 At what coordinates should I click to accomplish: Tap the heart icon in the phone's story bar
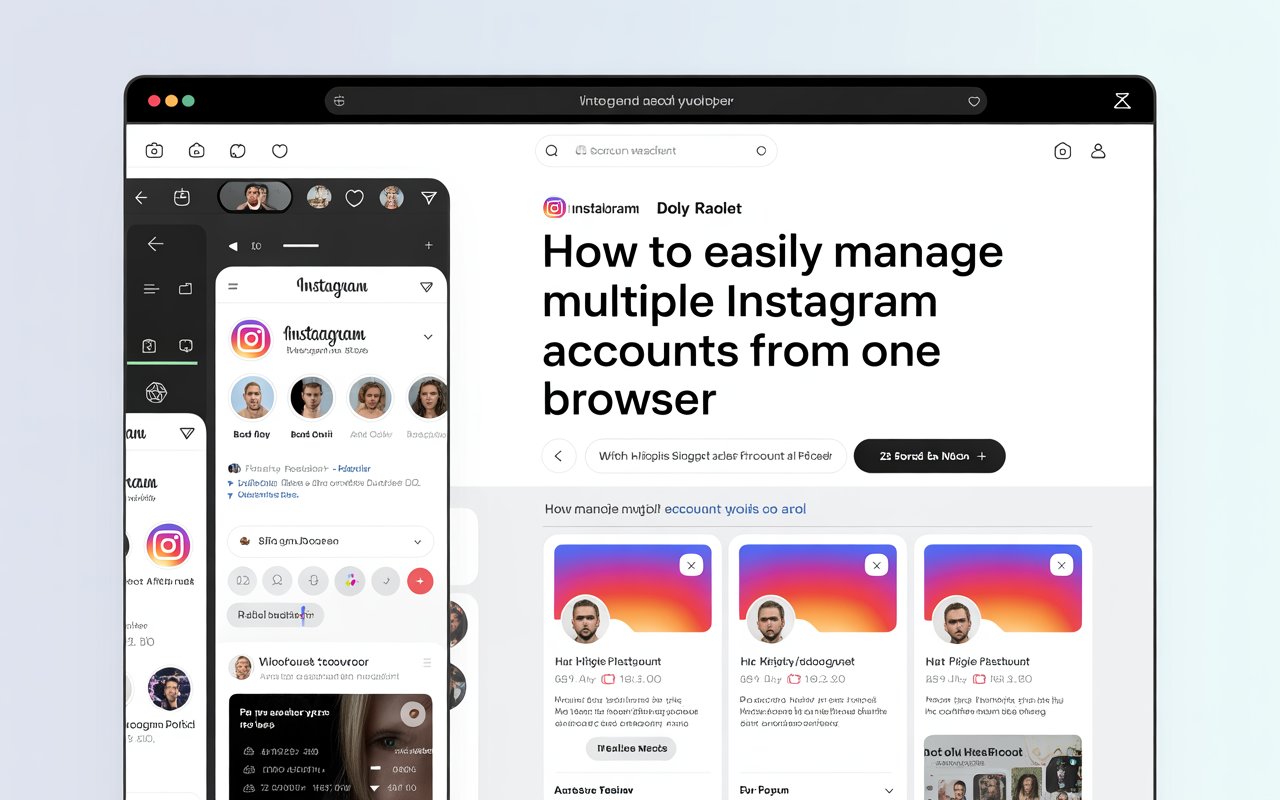355,197
